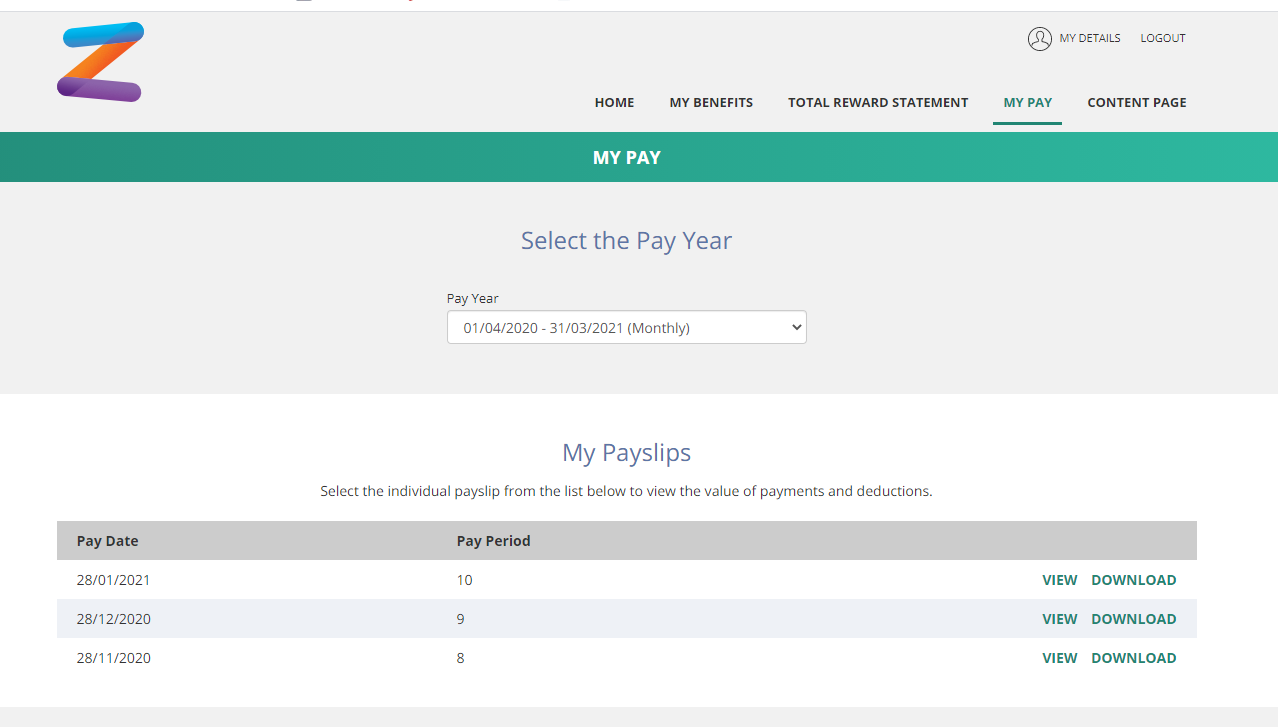The image size is (1278, 727).
Task: Click the colorful Z logo
Action: (101, 62)
